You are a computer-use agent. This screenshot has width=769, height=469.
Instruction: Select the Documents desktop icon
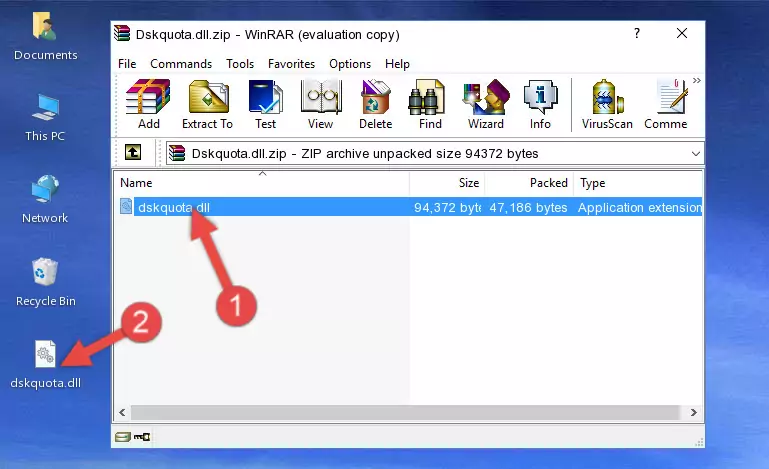coord(45,36)
